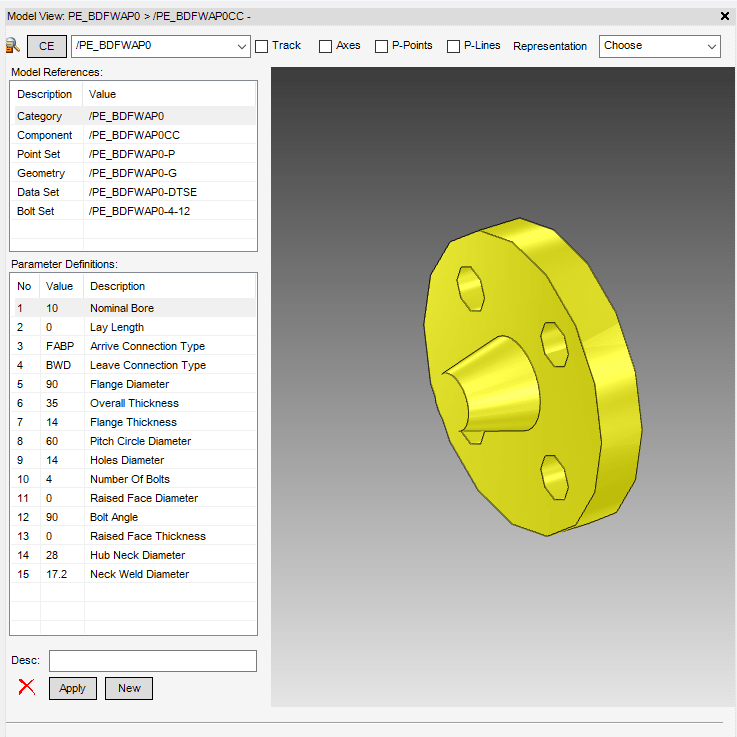Click the Apply button

(x=73, y=688)
